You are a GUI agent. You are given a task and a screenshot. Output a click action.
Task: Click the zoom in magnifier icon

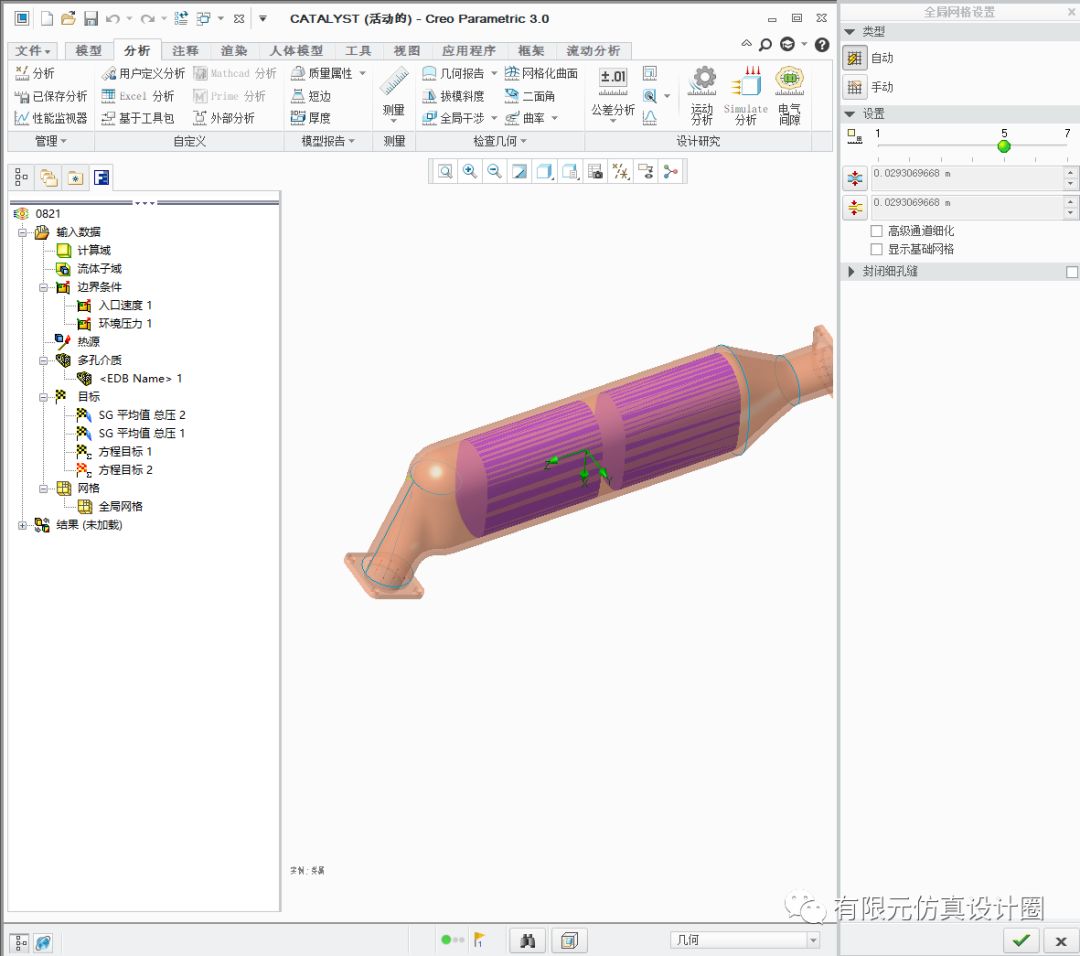(469, 171)
